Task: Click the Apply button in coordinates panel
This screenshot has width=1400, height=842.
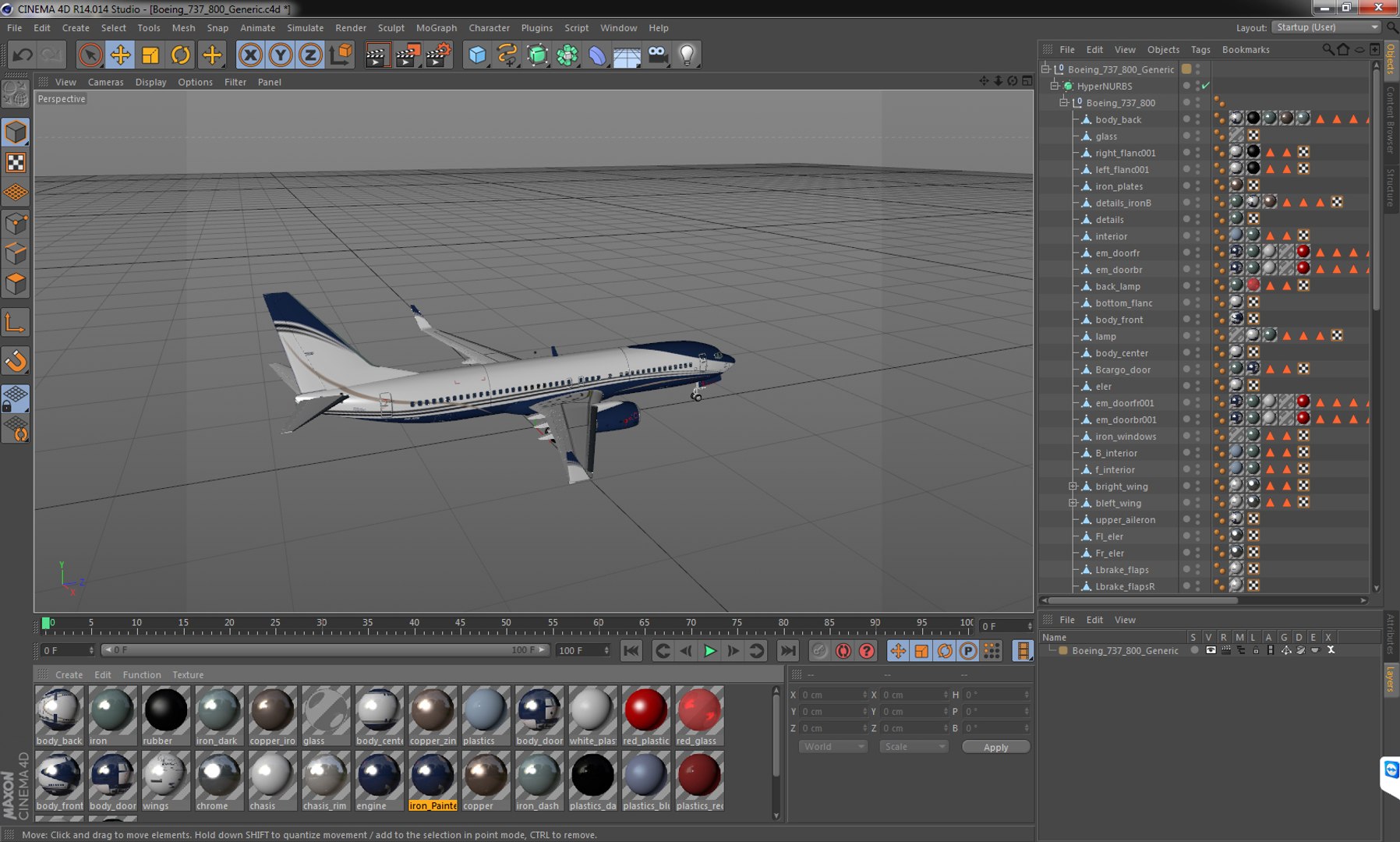Action: point(995,747)
